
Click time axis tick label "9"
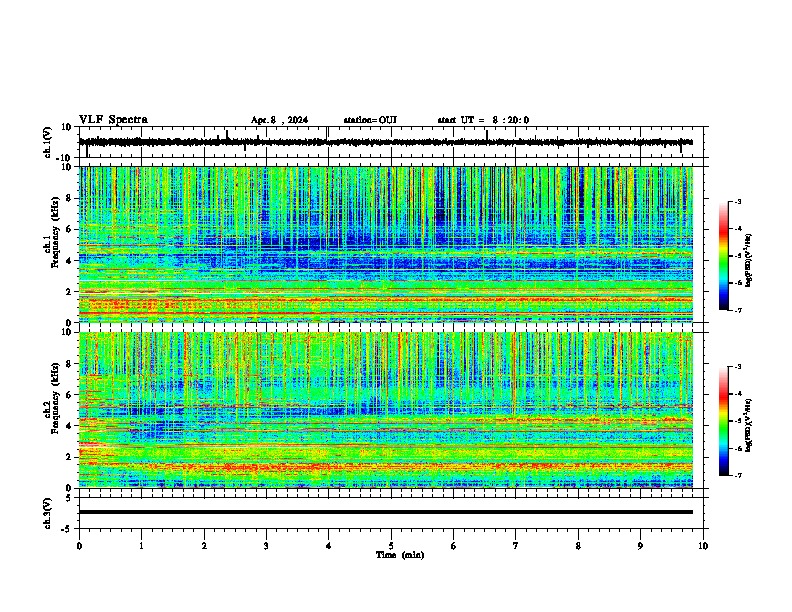[x=640, y=546]
